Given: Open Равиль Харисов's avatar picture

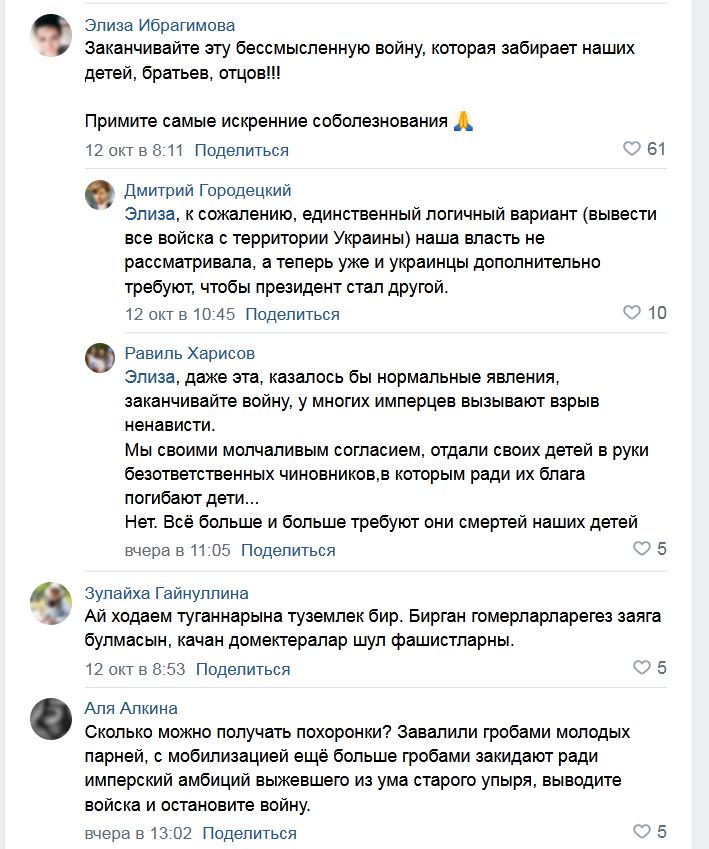Looking at the screenshot, I should click(100, 357).
